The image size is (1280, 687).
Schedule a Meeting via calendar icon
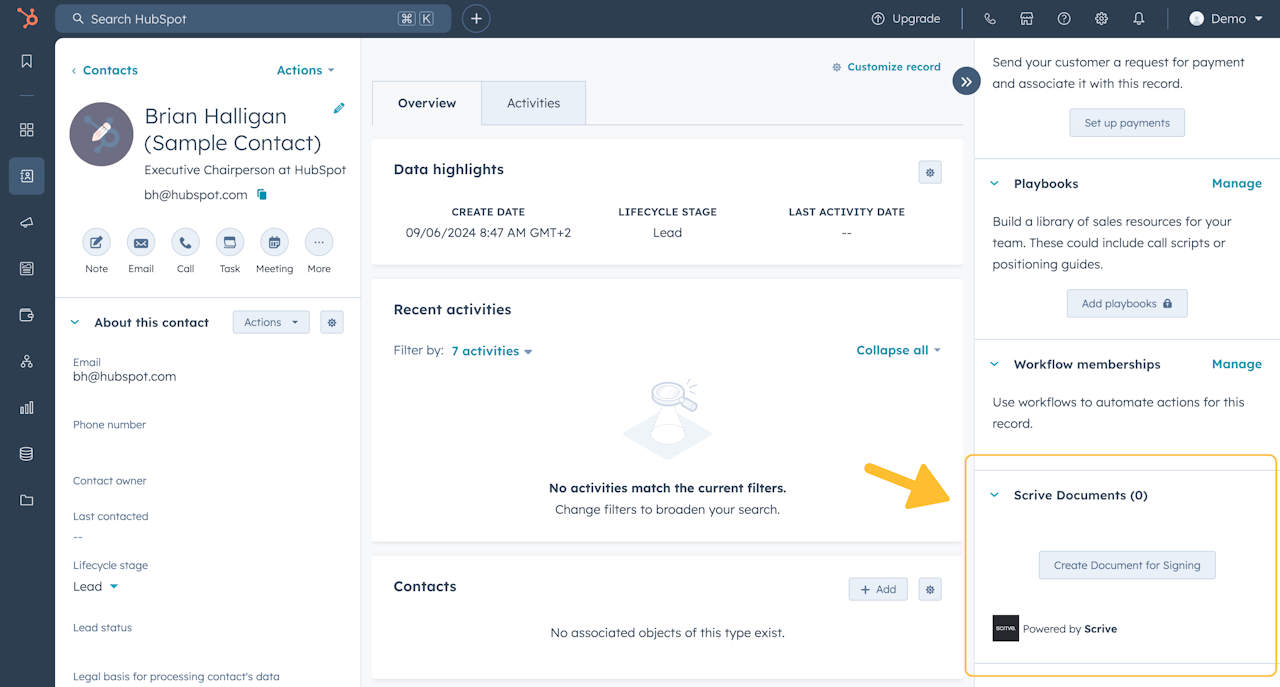pos(274,242)
